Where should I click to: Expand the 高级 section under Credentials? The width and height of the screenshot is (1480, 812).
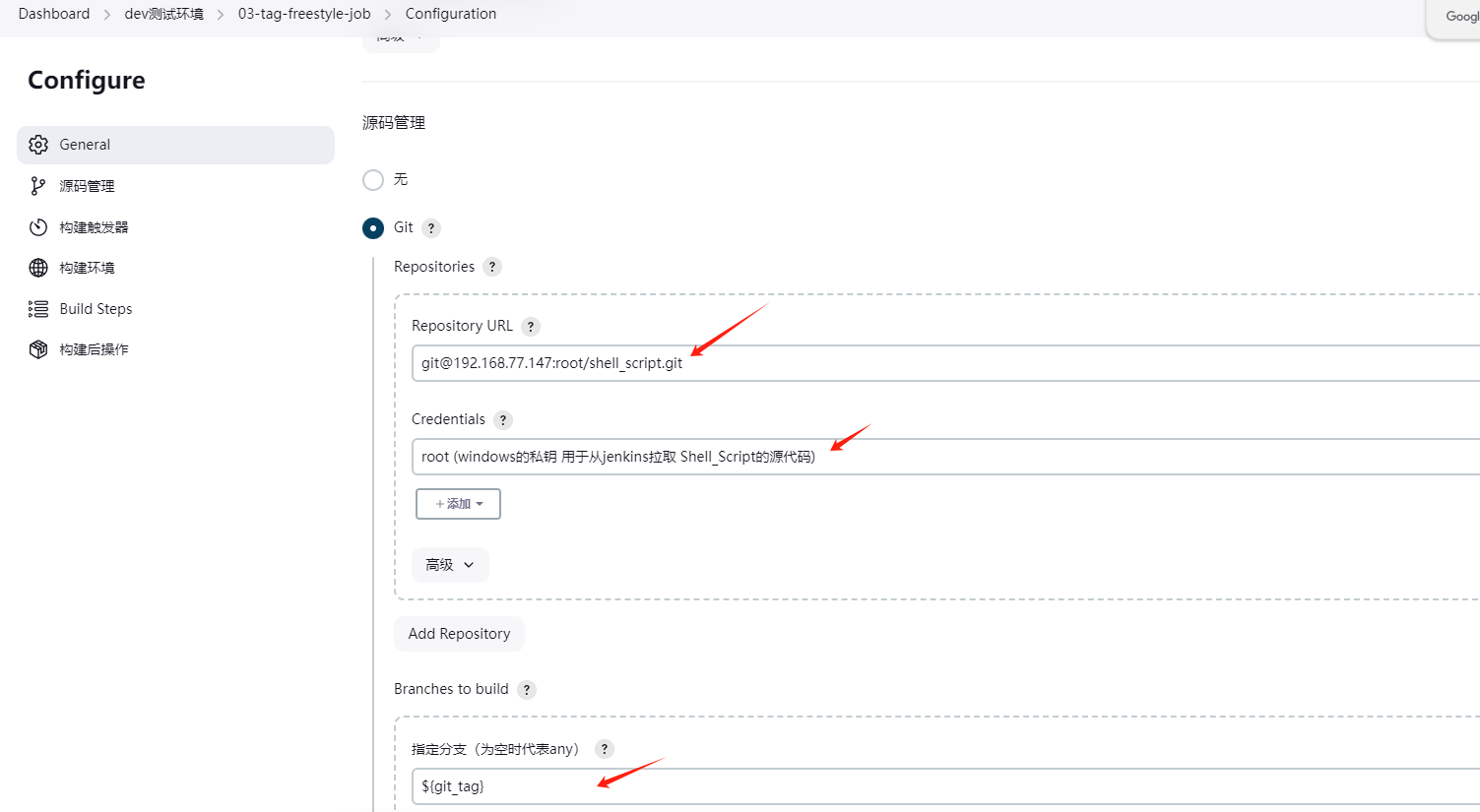(x=450, y=565)
